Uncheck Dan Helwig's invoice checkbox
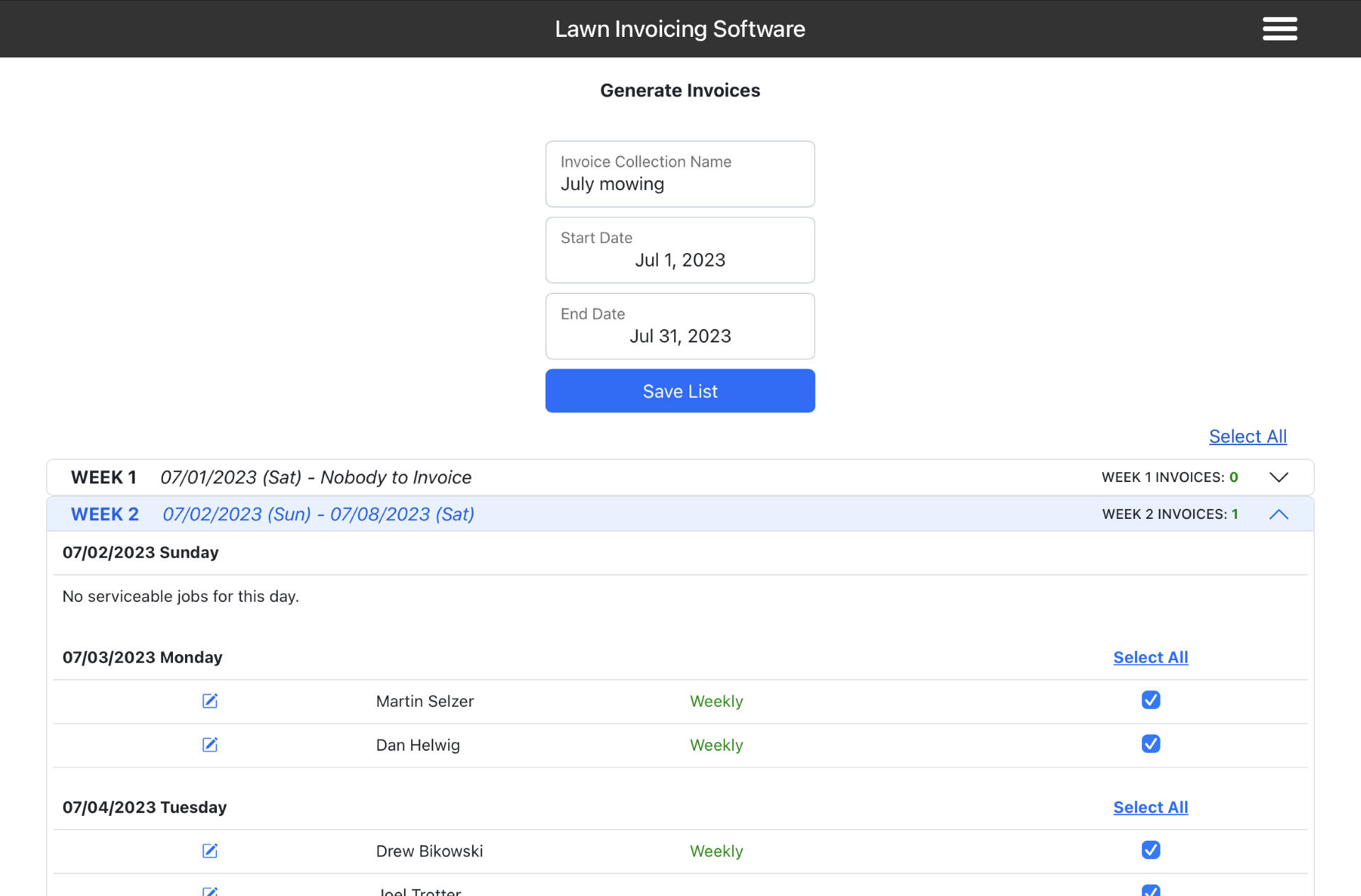The image size is (1361, 896). (x=1150, y=744)
